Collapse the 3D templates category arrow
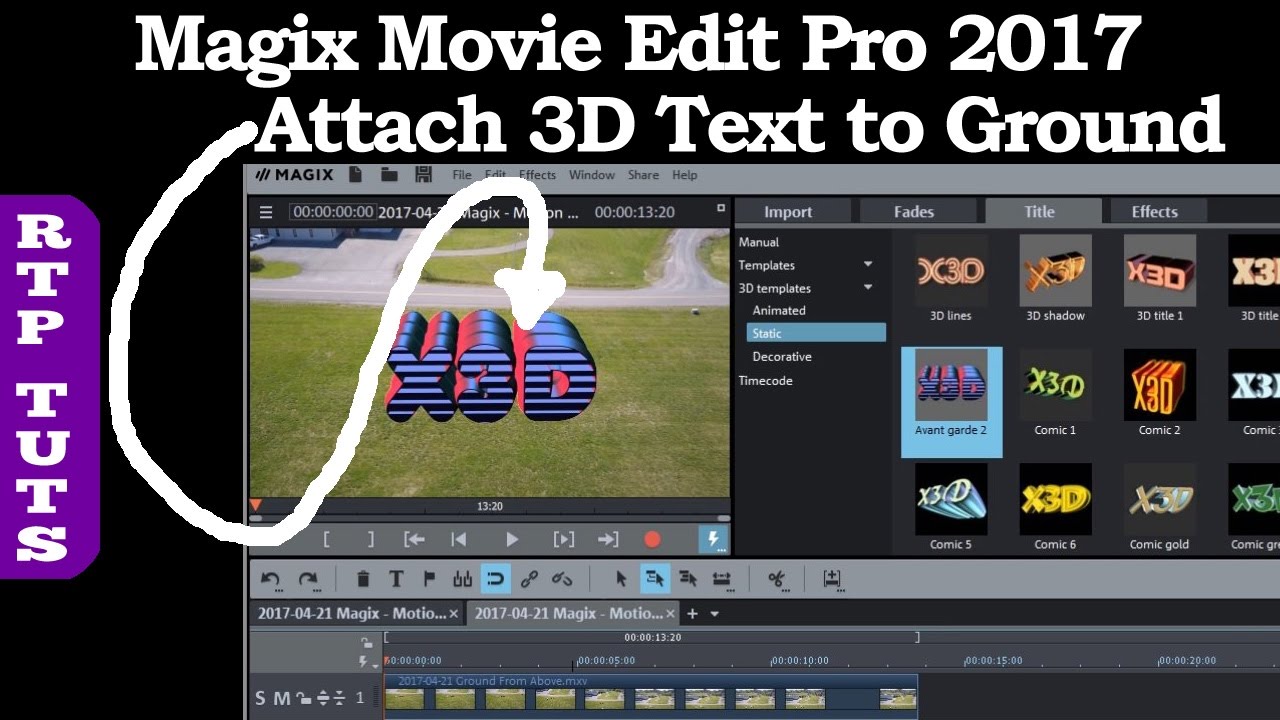 pos(868,288)
